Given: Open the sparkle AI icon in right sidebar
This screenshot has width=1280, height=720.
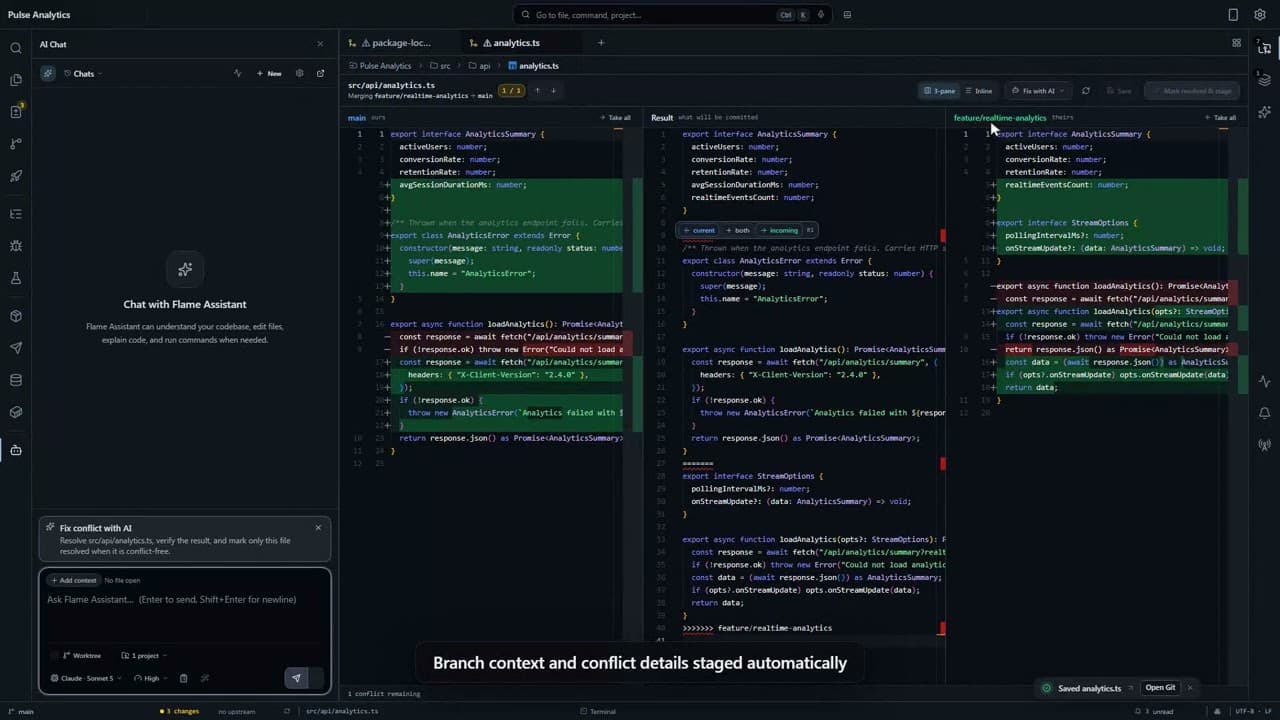Looking at the screenshot, I should [1265, 112].
